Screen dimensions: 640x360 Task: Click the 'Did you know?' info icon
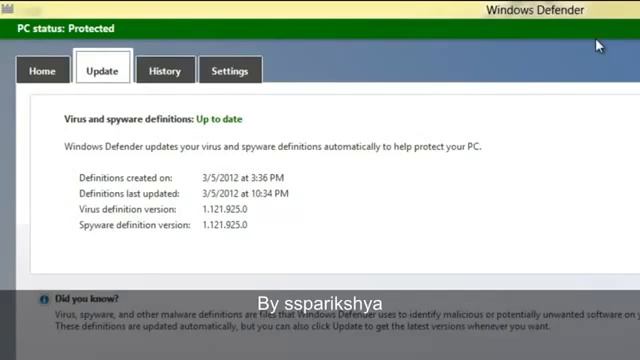coord(44,299)
